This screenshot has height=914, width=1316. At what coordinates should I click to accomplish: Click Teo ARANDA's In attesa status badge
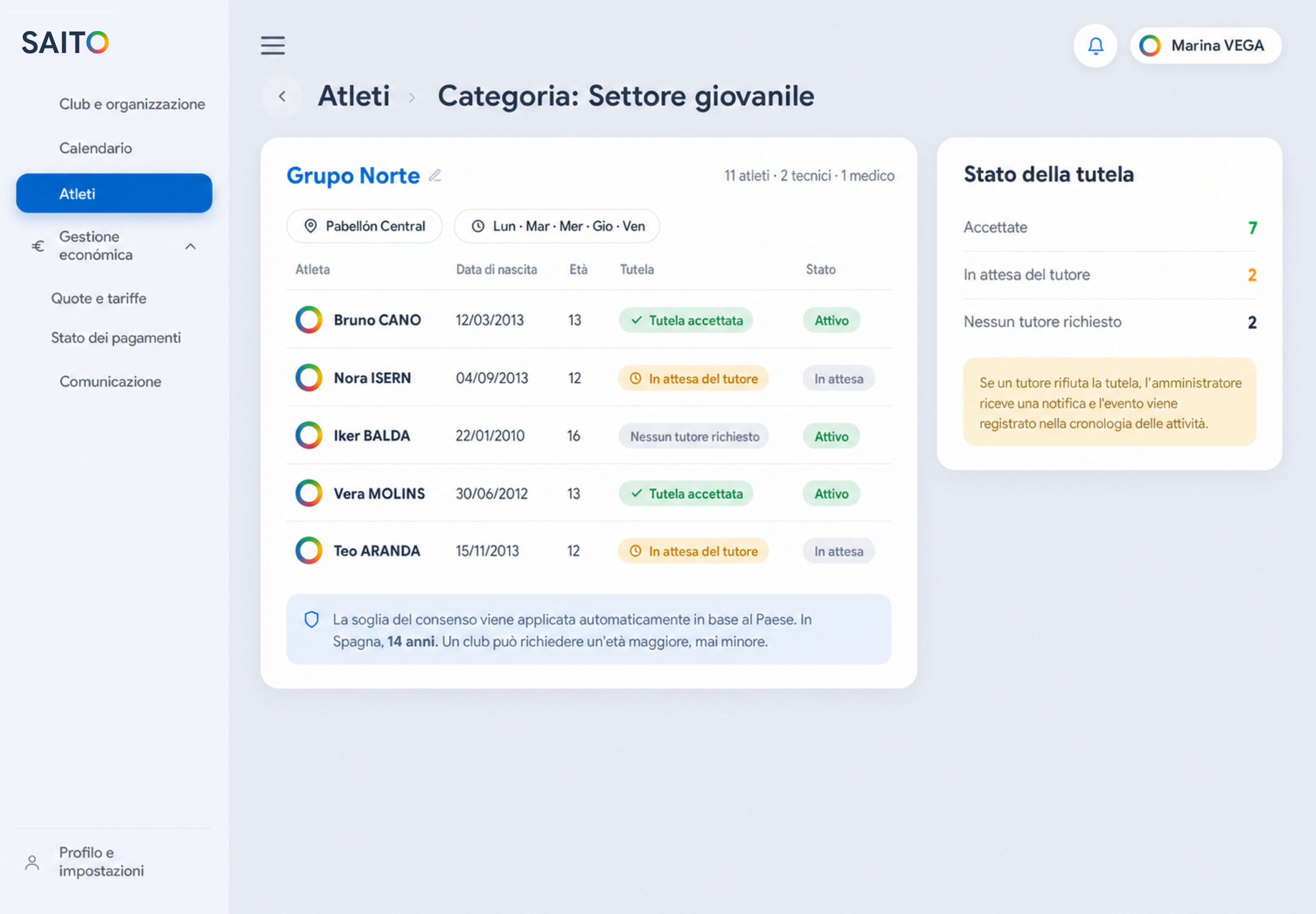839,551
